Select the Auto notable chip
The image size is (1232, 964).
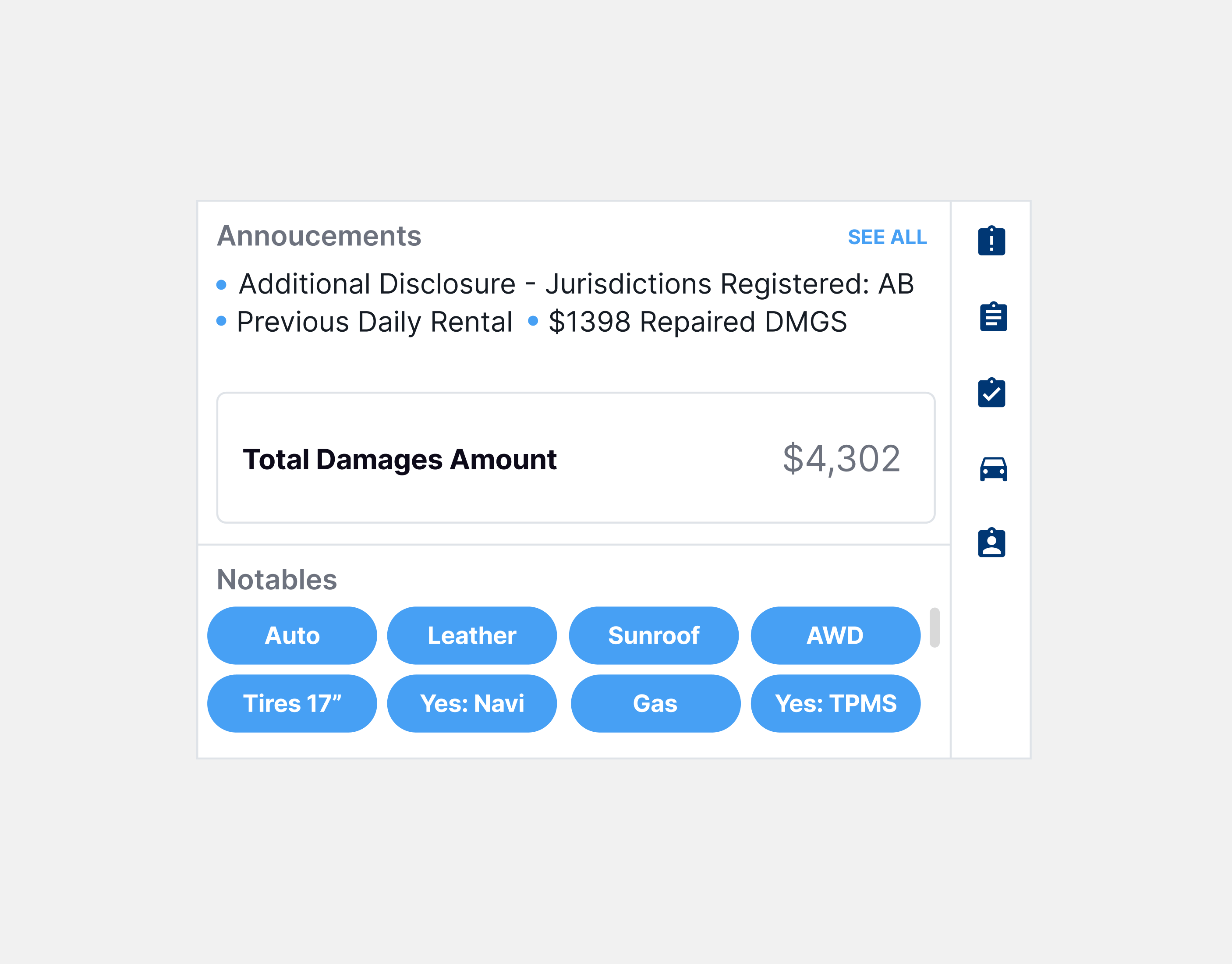(292, 635)
